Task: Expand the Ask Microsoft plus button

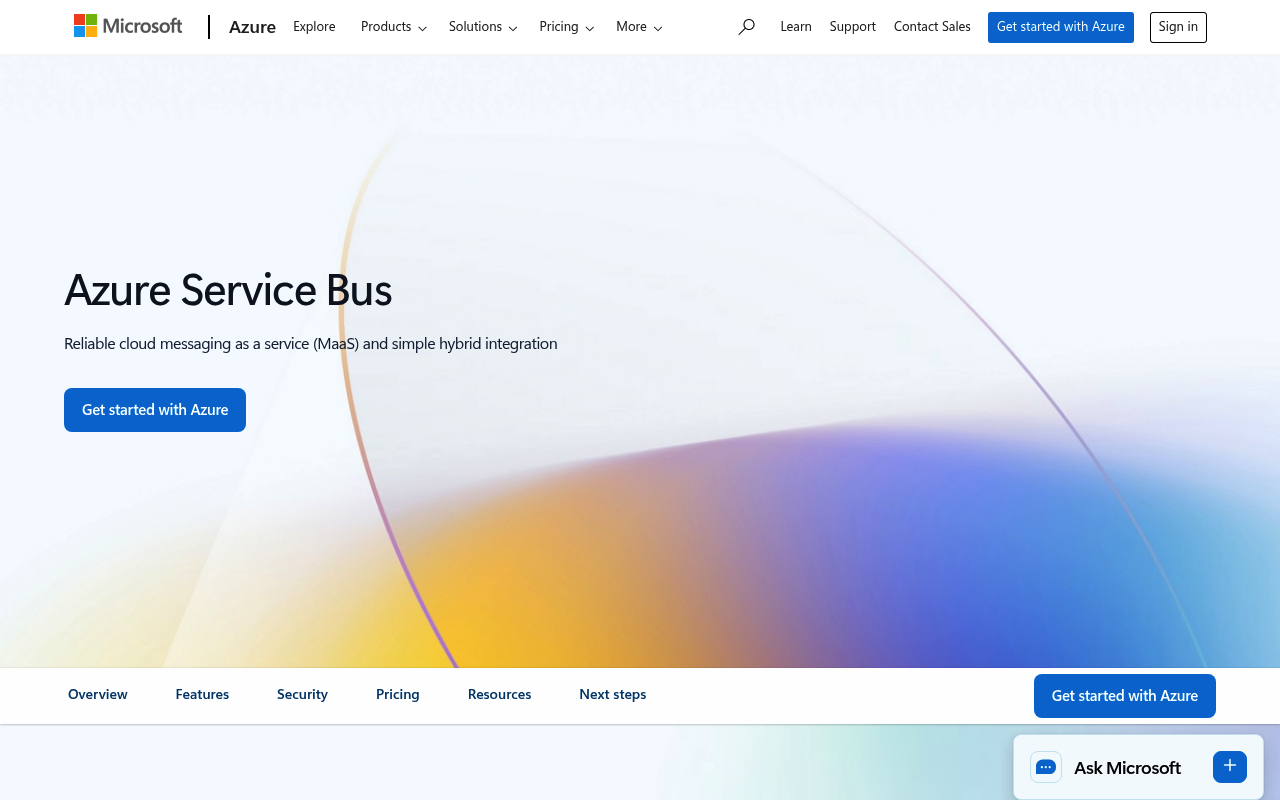Action: click(x=1230, y=767)
